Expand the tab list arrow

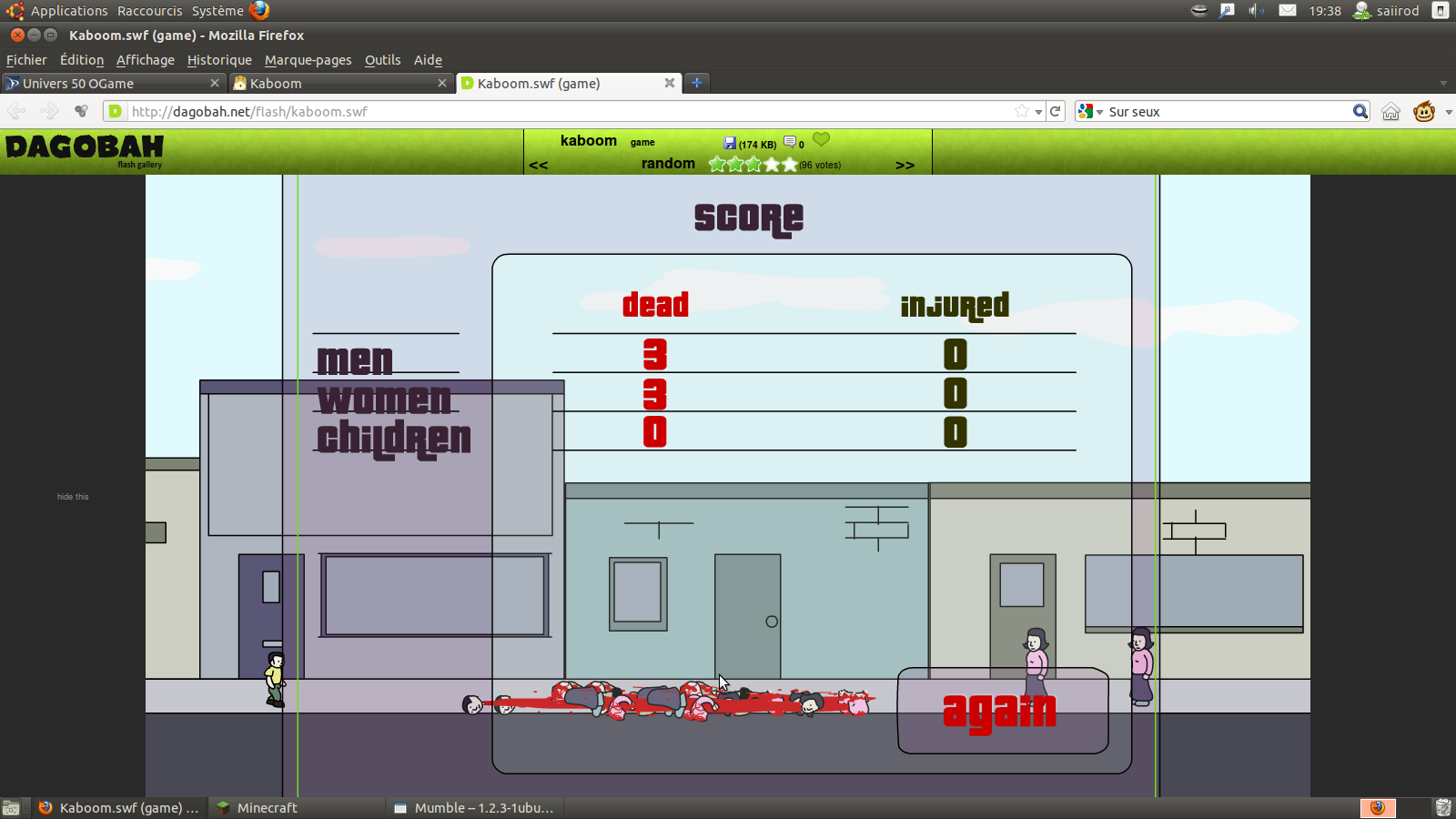coord(1443,83)
